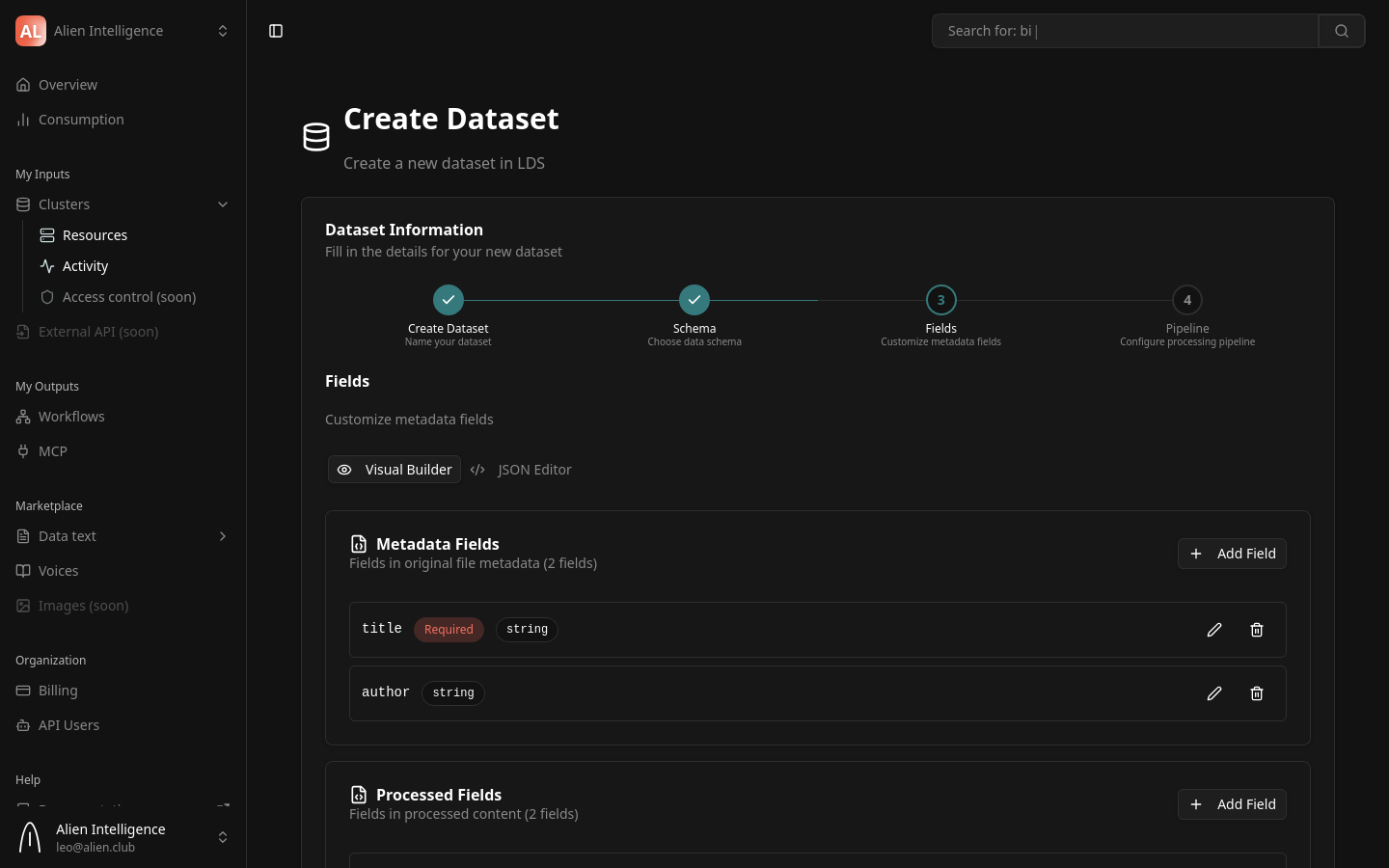Screen dimensions: 1389x868
Task: Switch to Visual Builder mode
Action: (395, 470)
